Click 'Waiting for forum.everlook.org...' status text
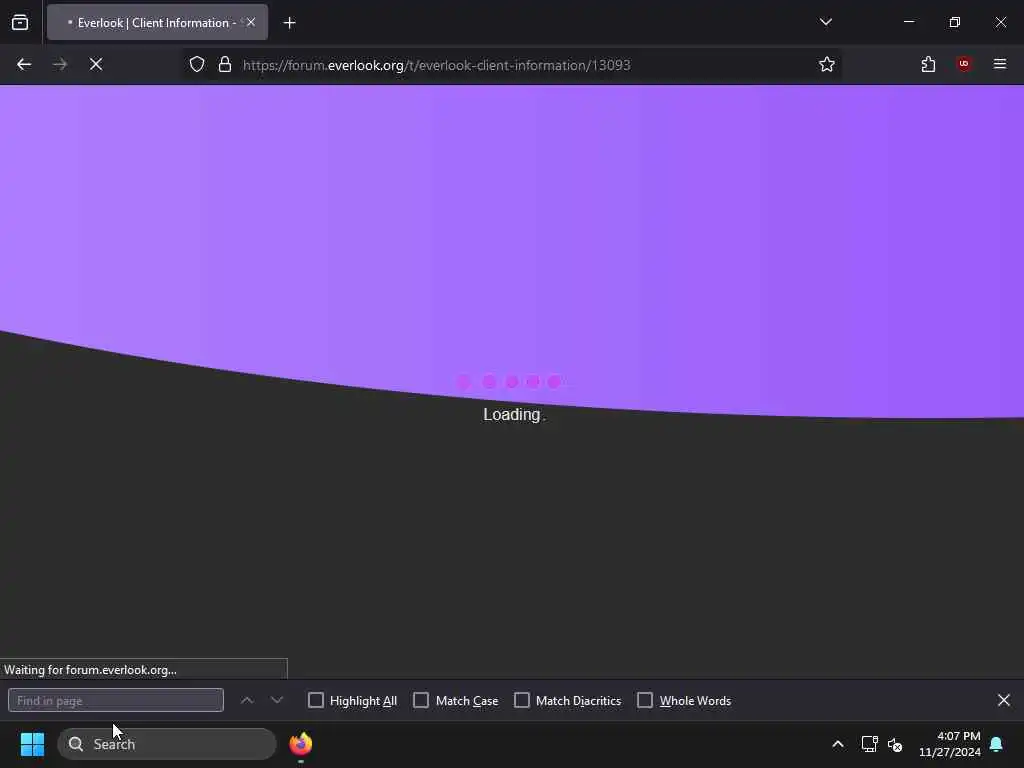Screen dimensions: 1024x768 tap(90, 669)
